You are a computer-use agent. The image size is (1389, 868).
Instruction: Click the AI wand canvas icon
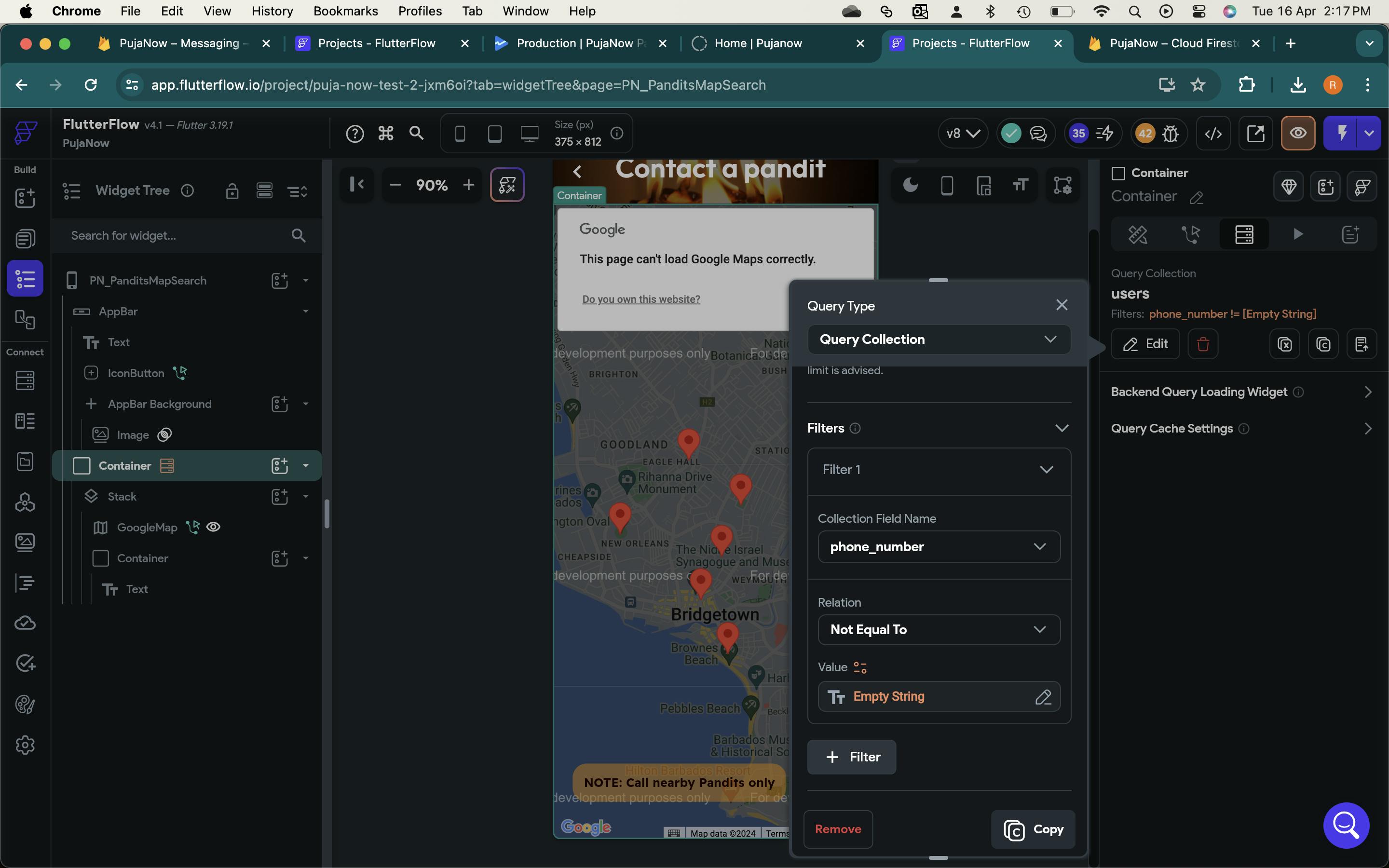tap(507, 185)
